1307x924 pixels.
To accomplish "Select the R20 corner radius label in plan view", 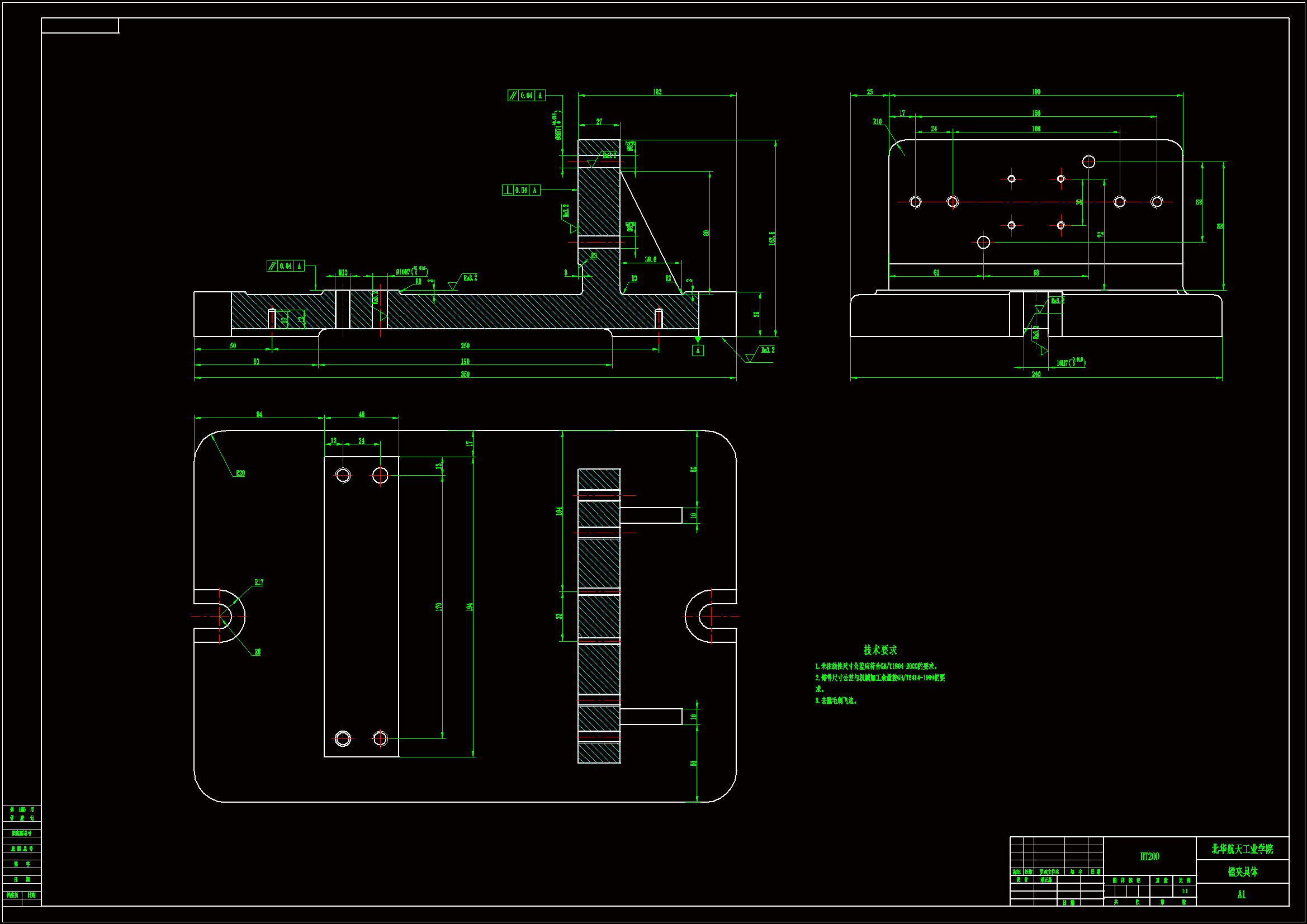I will coord(240,473).
